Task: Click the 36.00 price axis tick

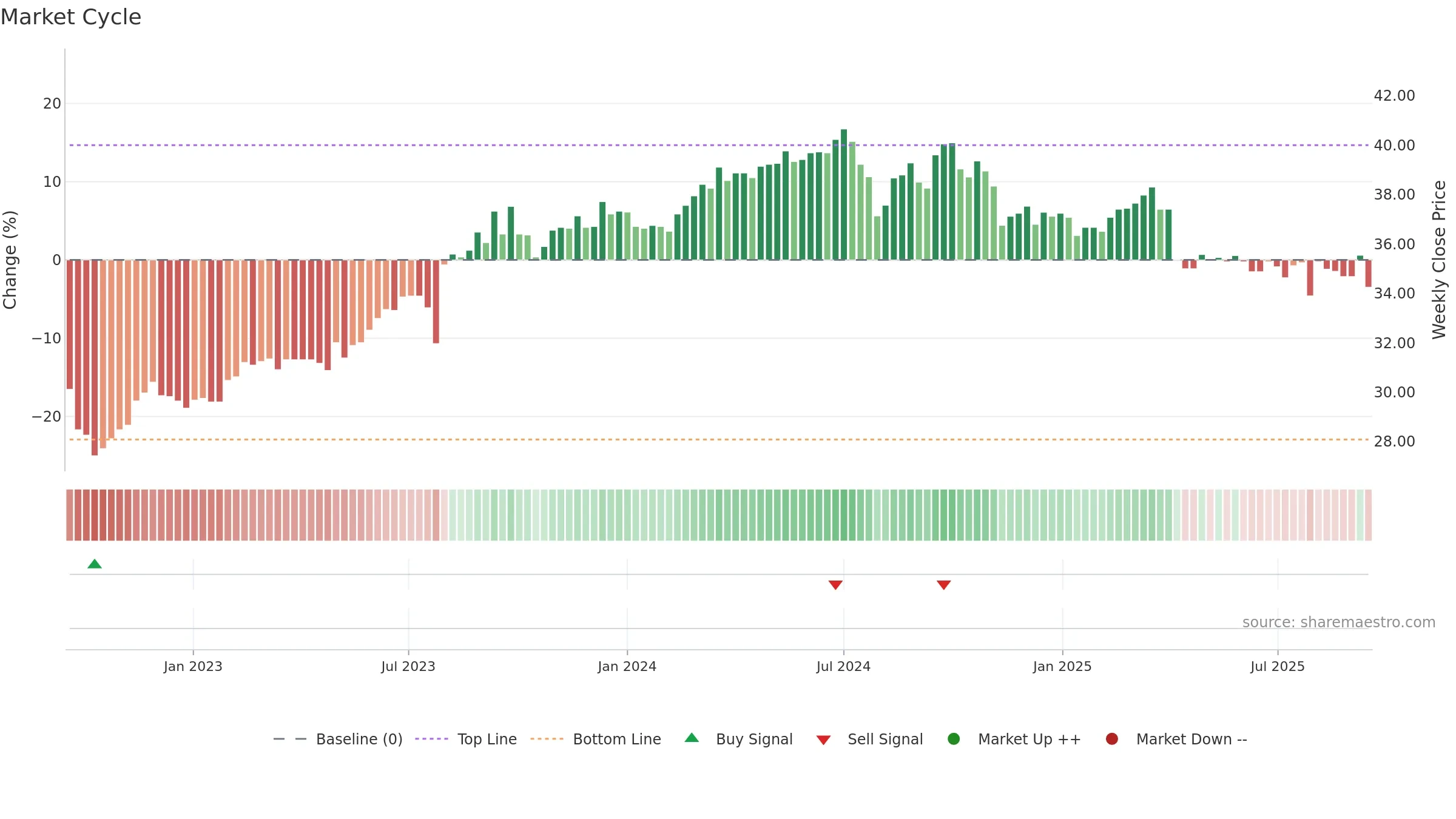Action: 1394,244
